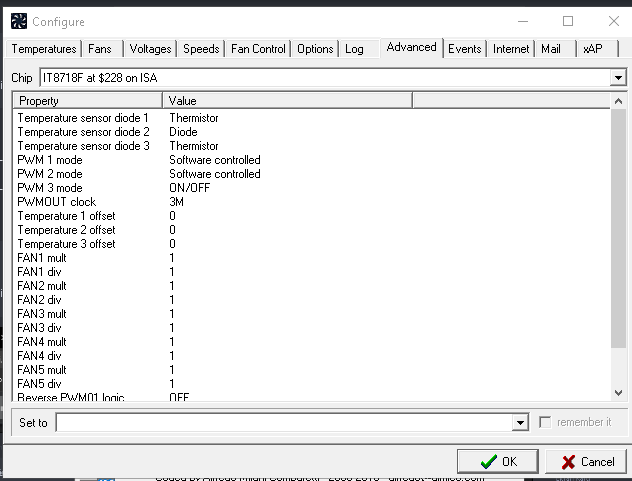Viewport: 632px width, 481px height.
Task: Click Thermistor value of sensor diode 3
Action: pos(194,146)
